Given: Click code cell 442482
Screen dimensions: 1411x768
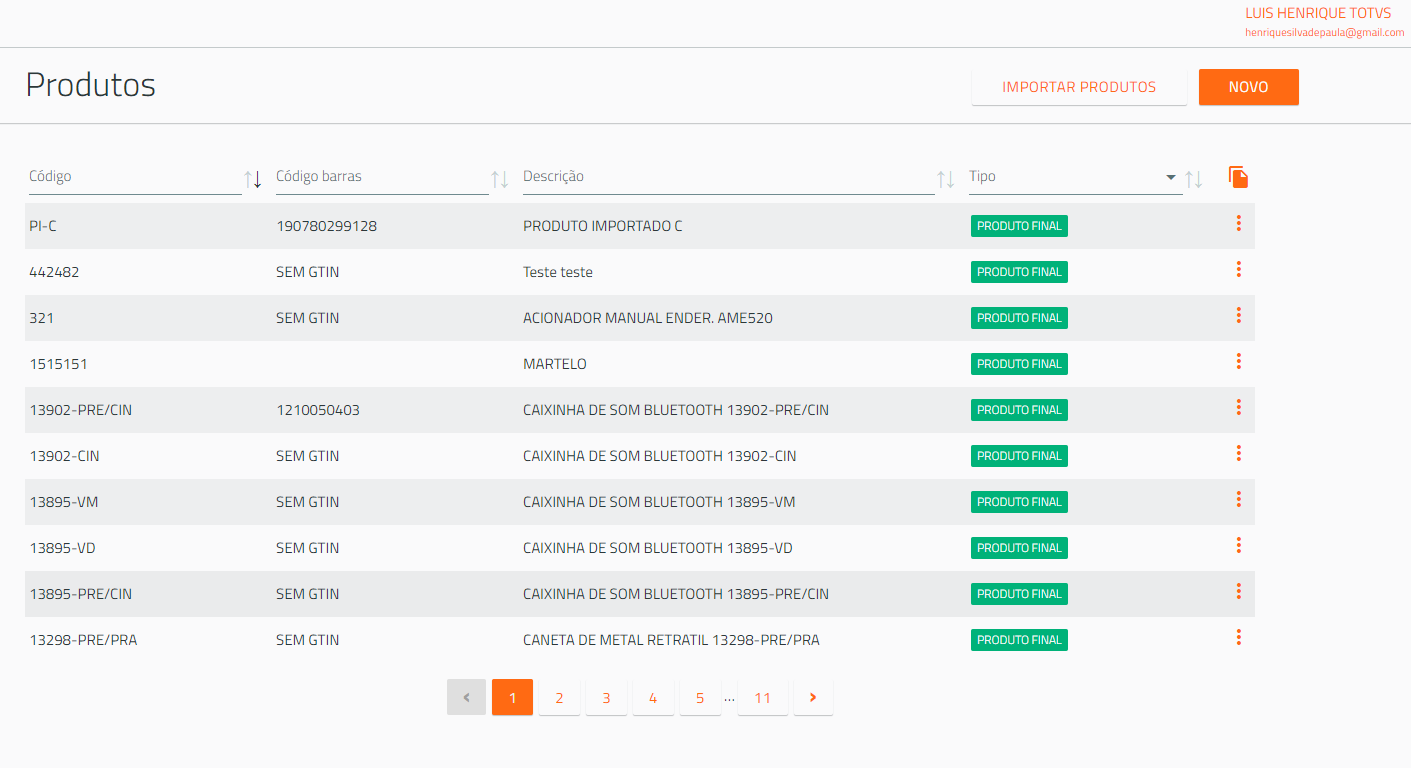Looking at the screenshot, I should [x=54, y=272].
